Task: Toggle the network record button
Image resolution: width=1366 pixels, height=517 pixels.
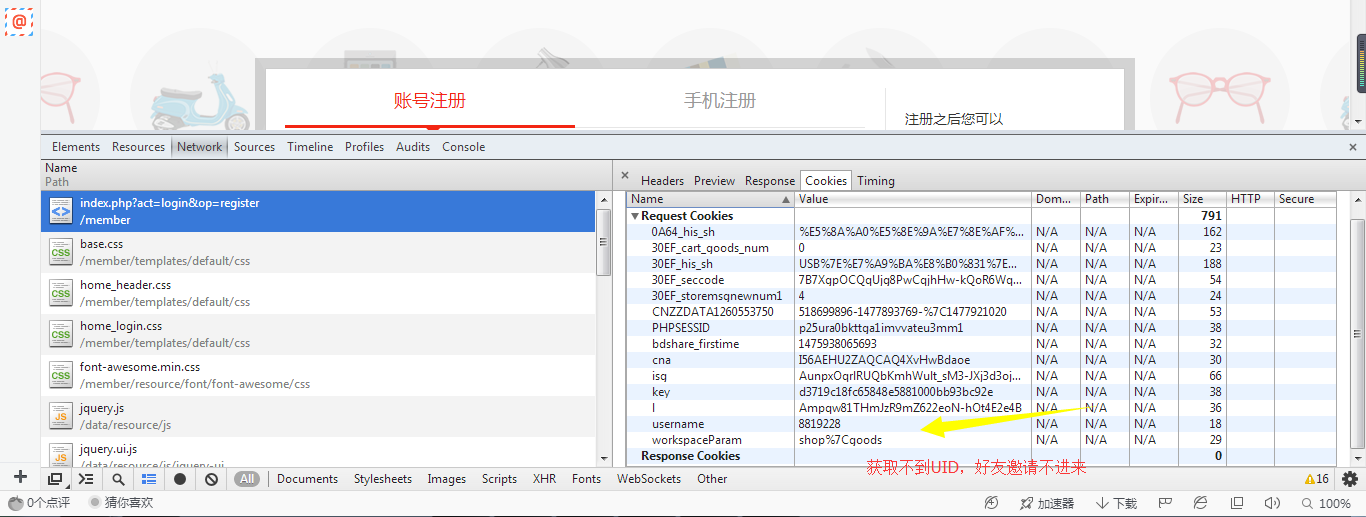Action: (180, 479)
